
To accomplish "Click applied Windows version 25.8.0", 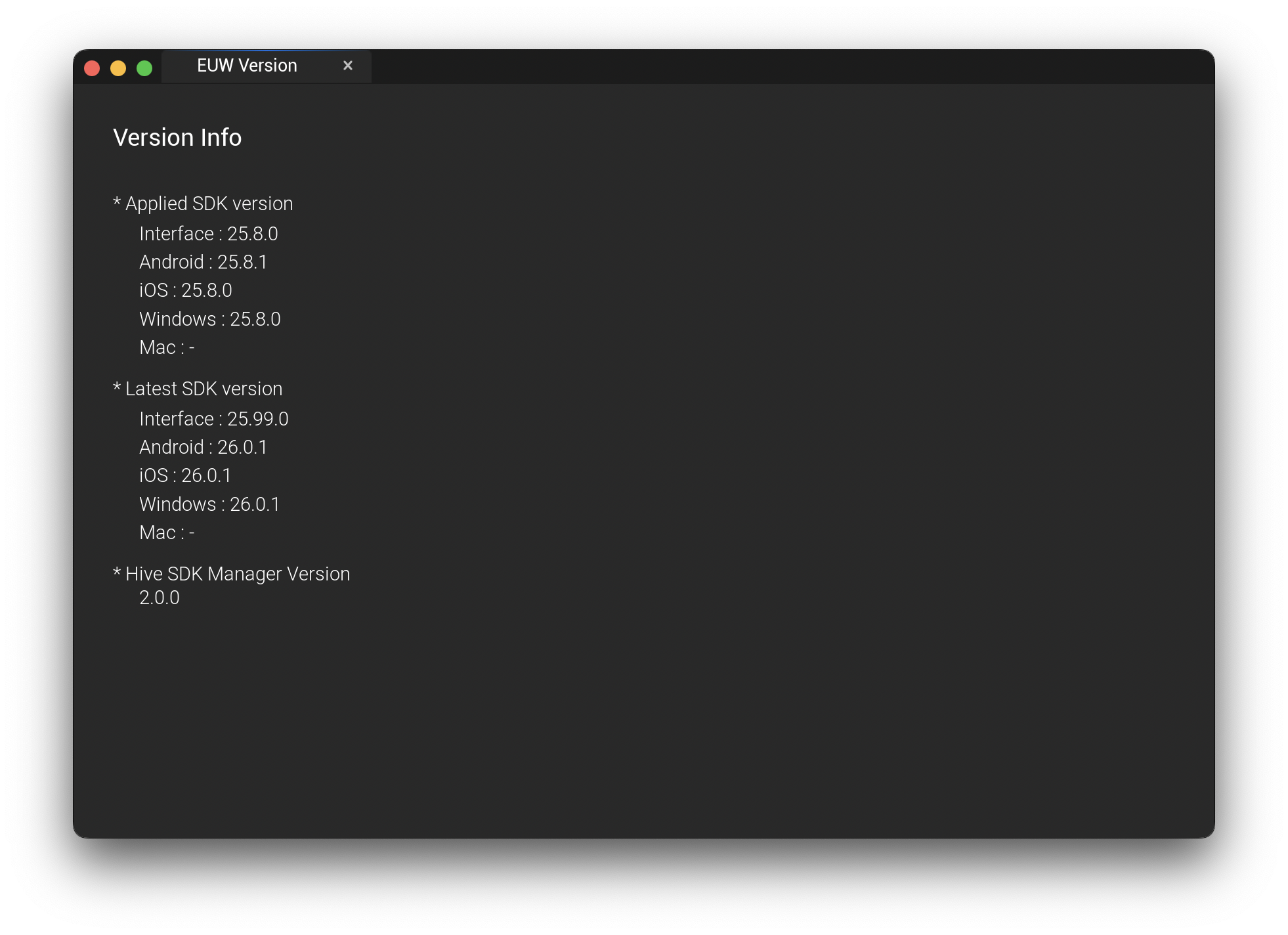I will coord(210,319).
